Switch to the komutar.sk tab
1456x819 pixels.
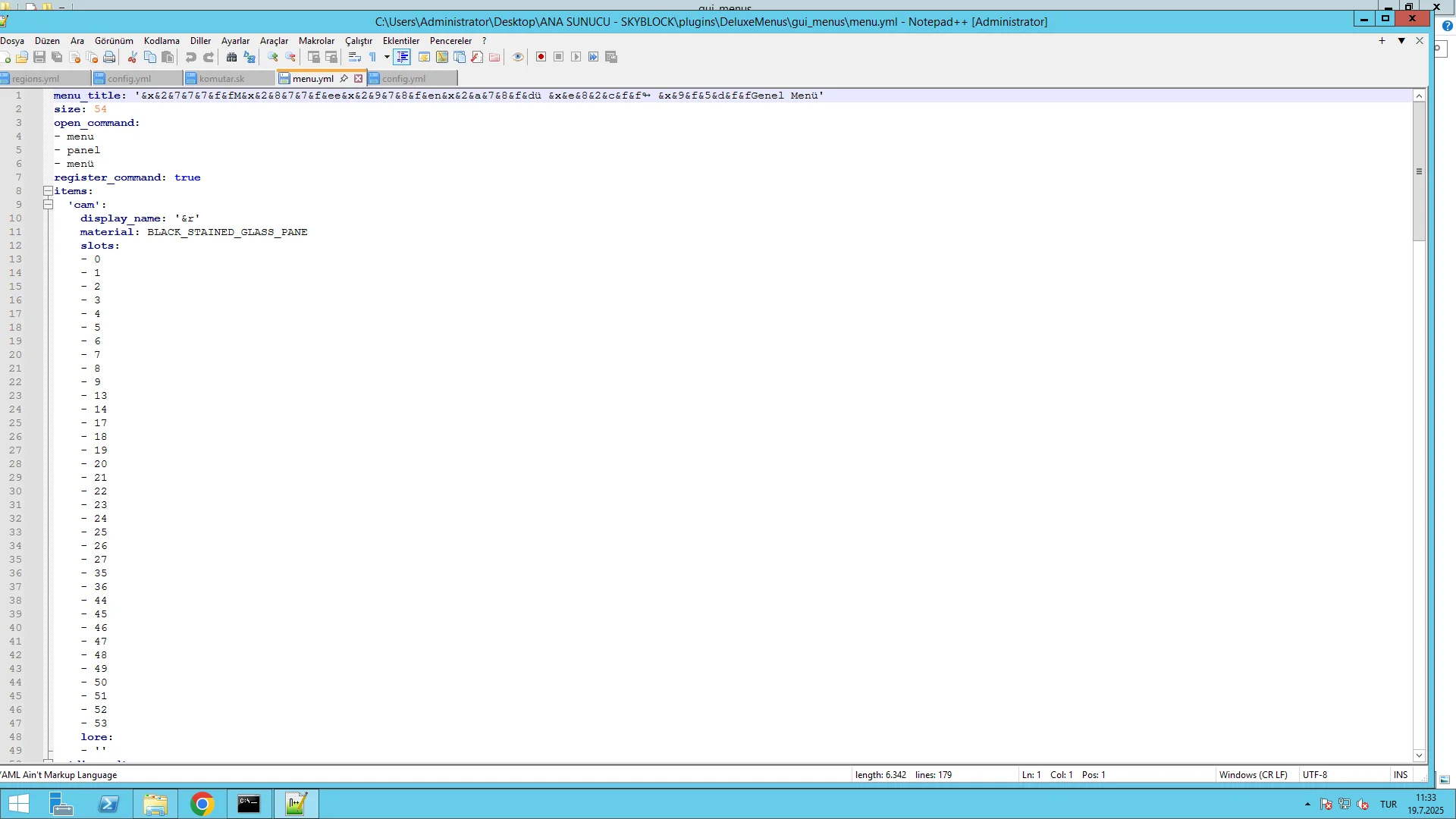coord(221,79)
